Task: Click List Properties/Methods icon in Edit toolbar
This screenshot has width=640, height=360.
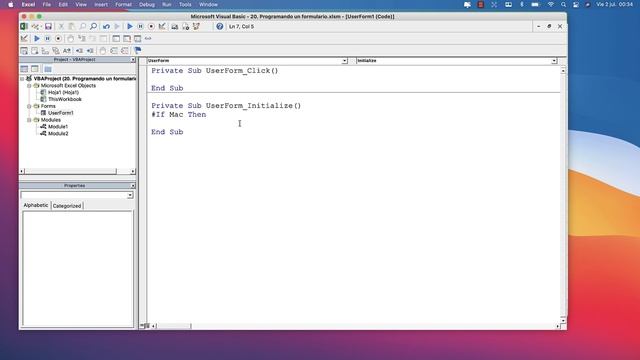Action: pyautogui.click(x=24, y=51)
